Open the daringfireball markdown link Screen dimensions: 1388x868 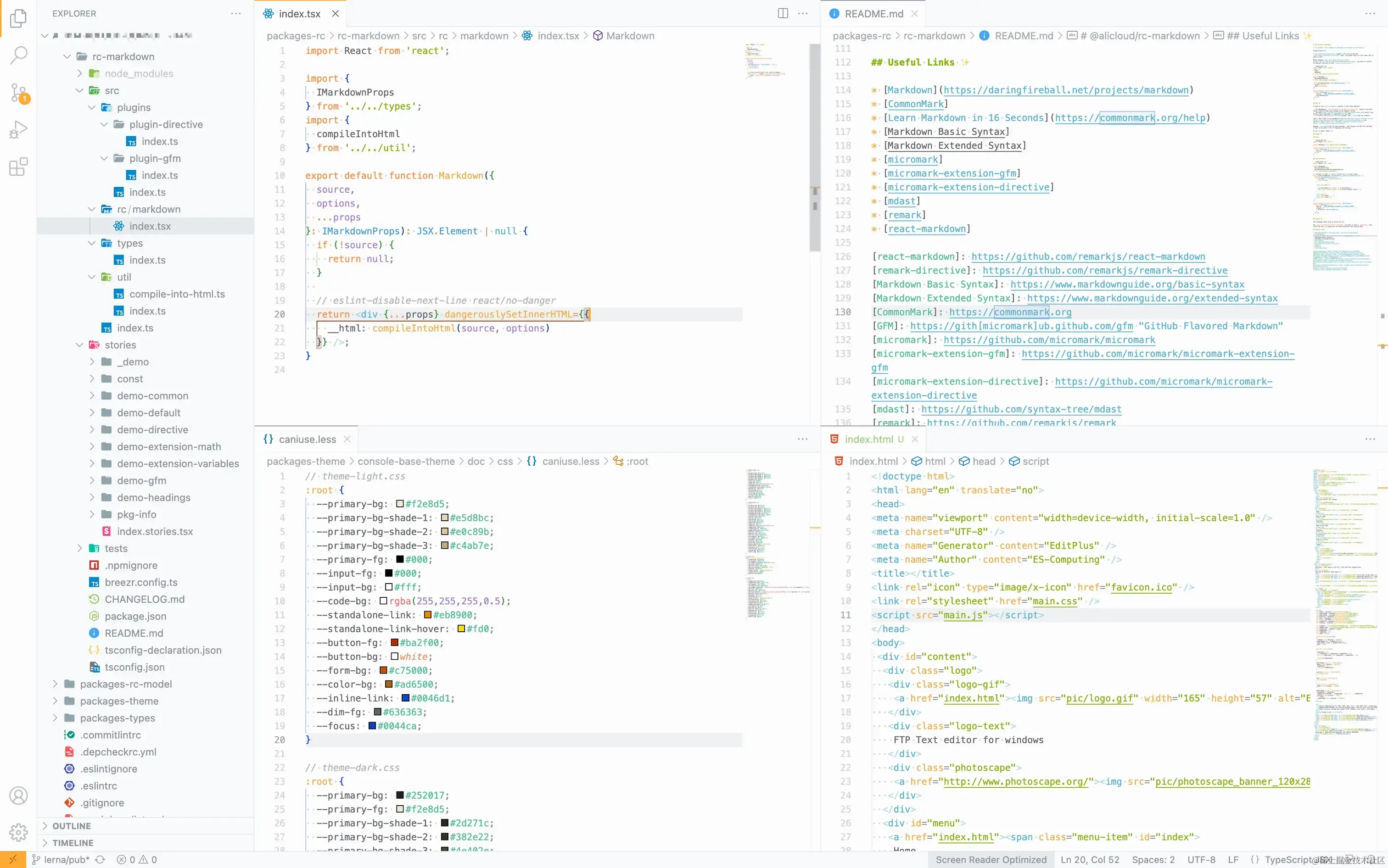[1066, 90]
